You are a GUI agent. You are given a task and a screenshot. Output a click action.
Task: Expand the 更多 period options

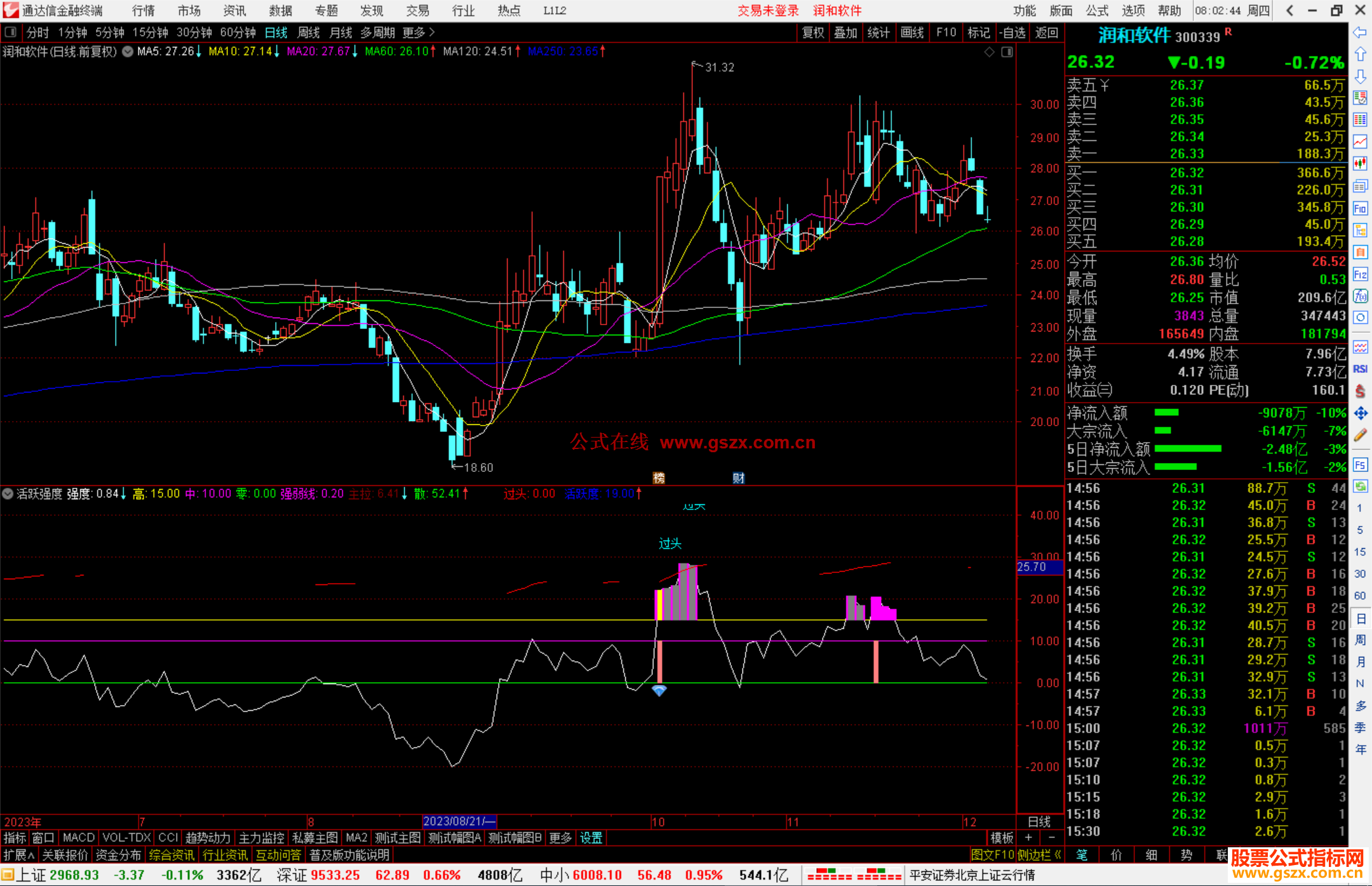click(419, 32)
